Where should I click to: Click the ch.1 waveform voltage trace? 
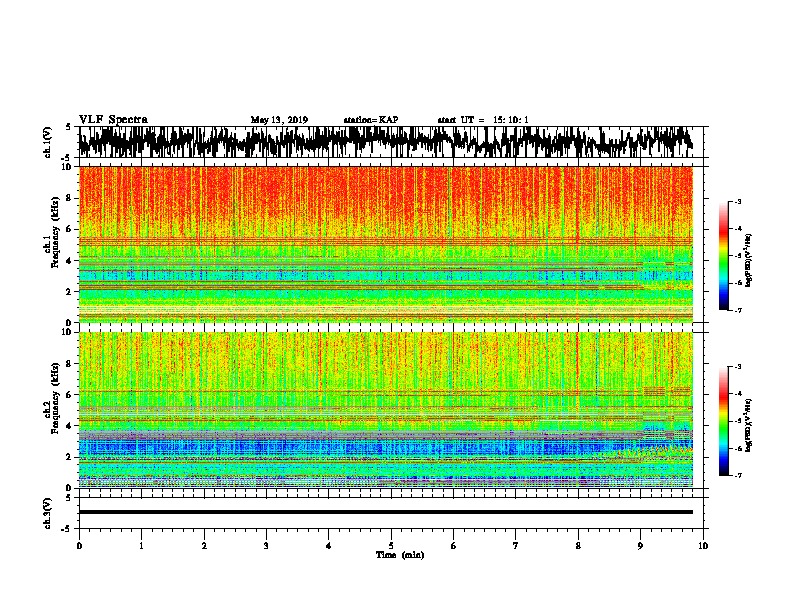[385, 141]
